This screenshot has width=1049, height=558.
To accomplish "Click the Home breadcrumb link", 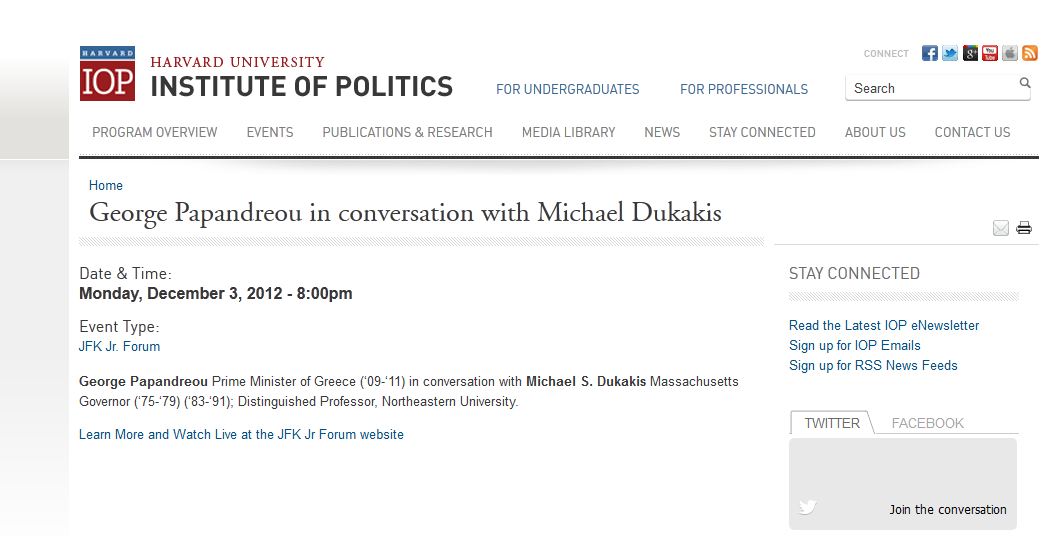I will coord(106,186).
